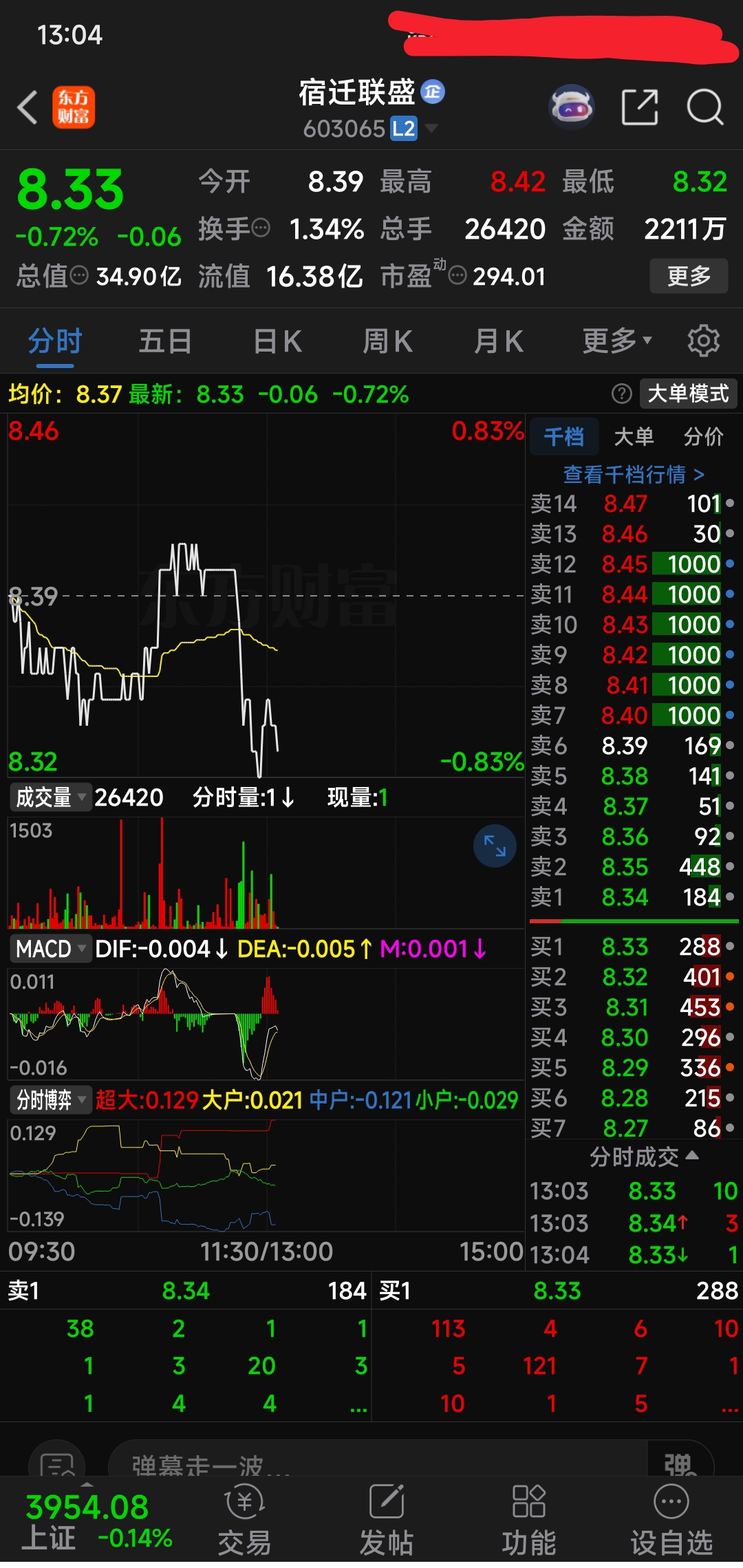
Task: Tap the blue 企 badge icon
Action: (433, 92)
